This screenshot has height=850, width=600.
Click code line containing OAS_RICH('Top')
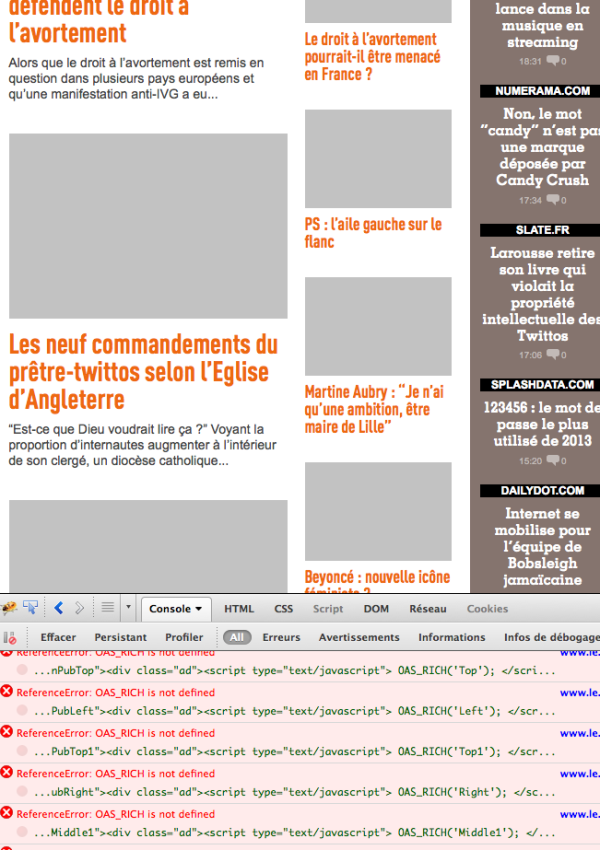click(x=294, y=671)
